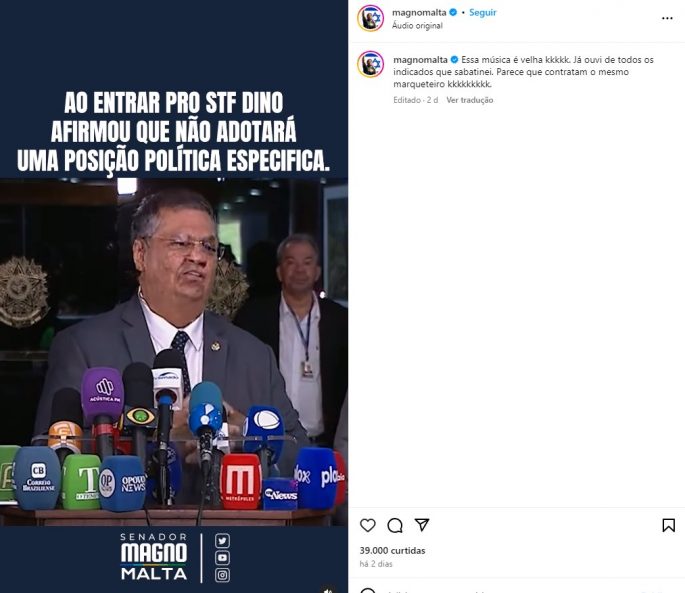Click the YouTube icon in video footer

coord(222,558)
